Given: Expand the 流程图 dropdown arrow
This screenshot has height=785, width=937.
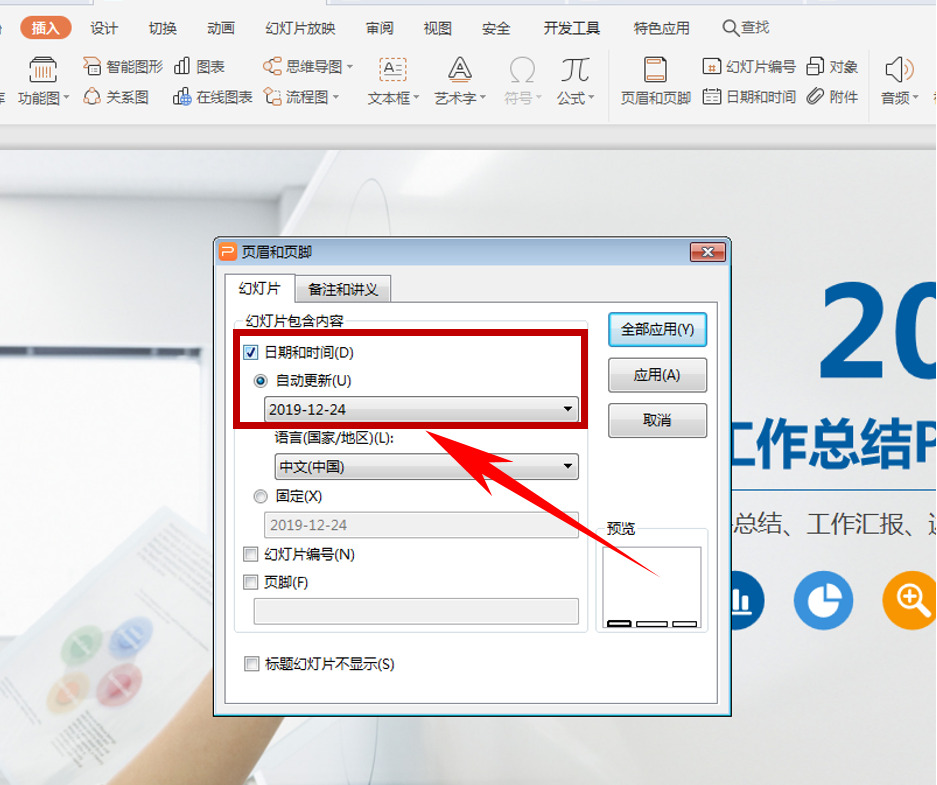Looking at the screenshot, I should (336, 97).
